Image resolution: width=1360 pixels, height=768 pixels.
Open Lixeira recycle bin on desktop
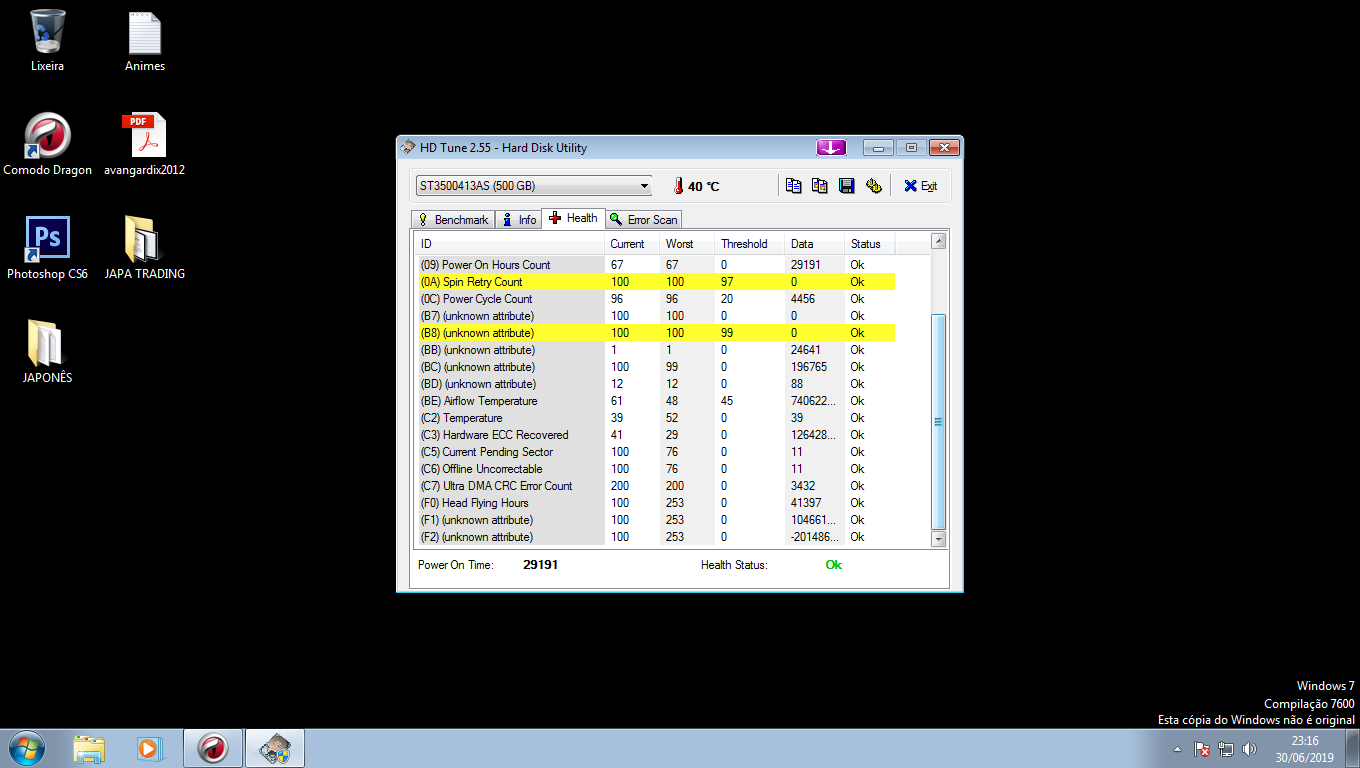click(x=47, y=41)
